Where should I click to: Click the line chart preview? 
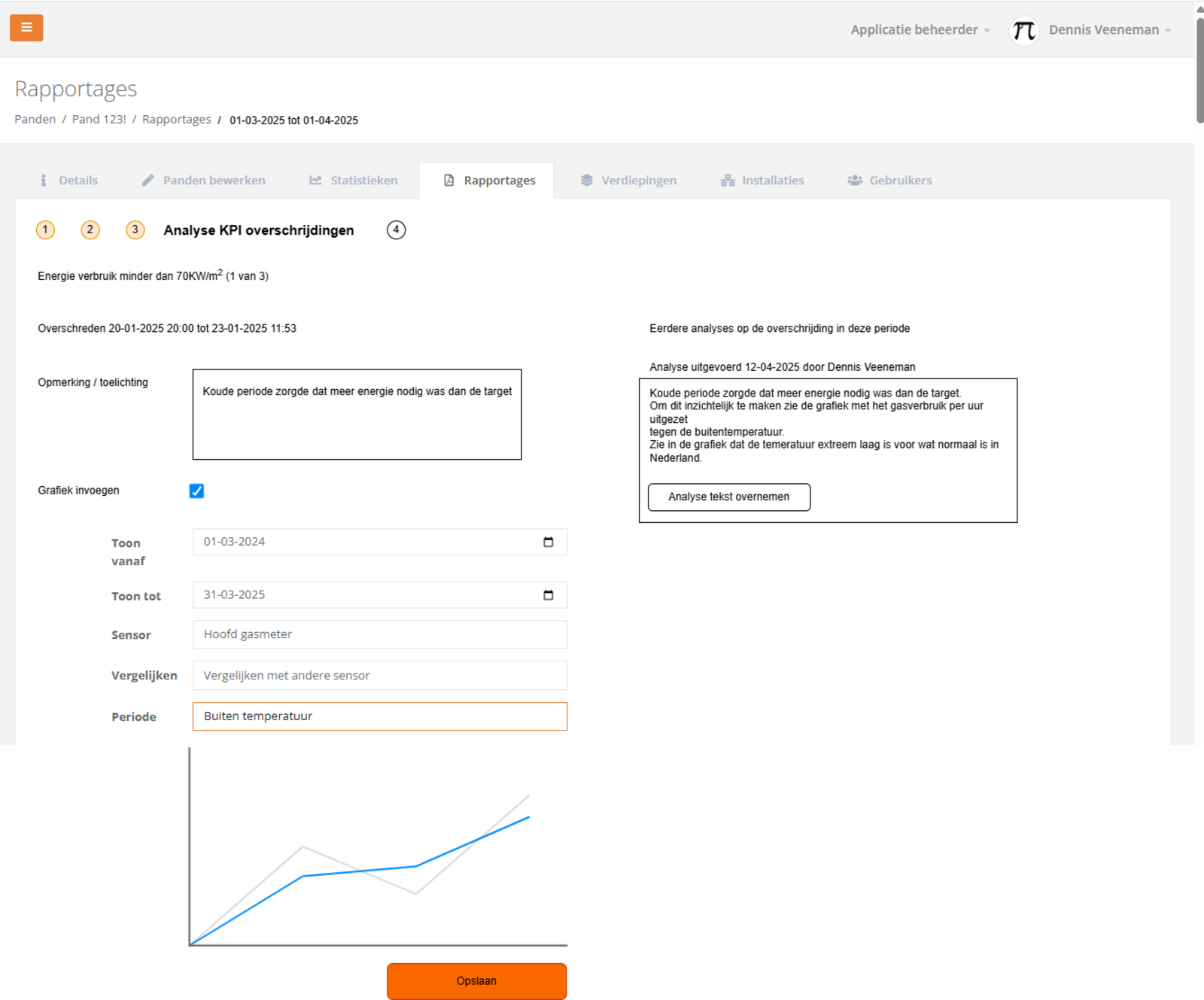(x=378, y=847)
